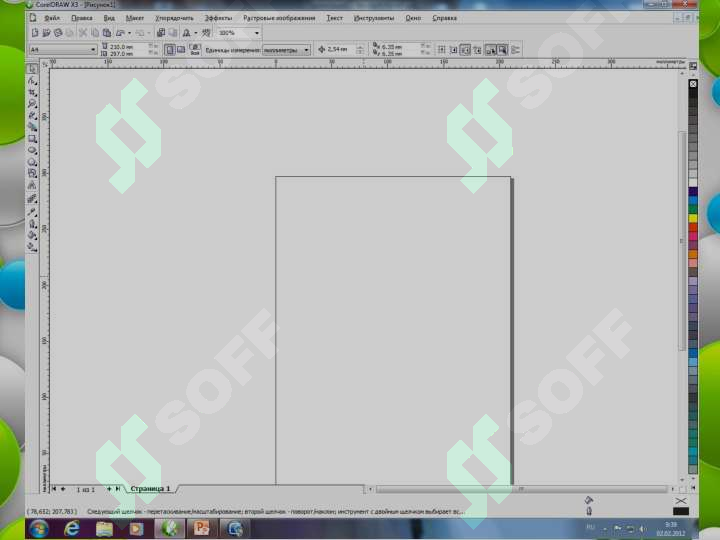Click the Application launcher icon
720x540 pixels.
coord(186,33)
